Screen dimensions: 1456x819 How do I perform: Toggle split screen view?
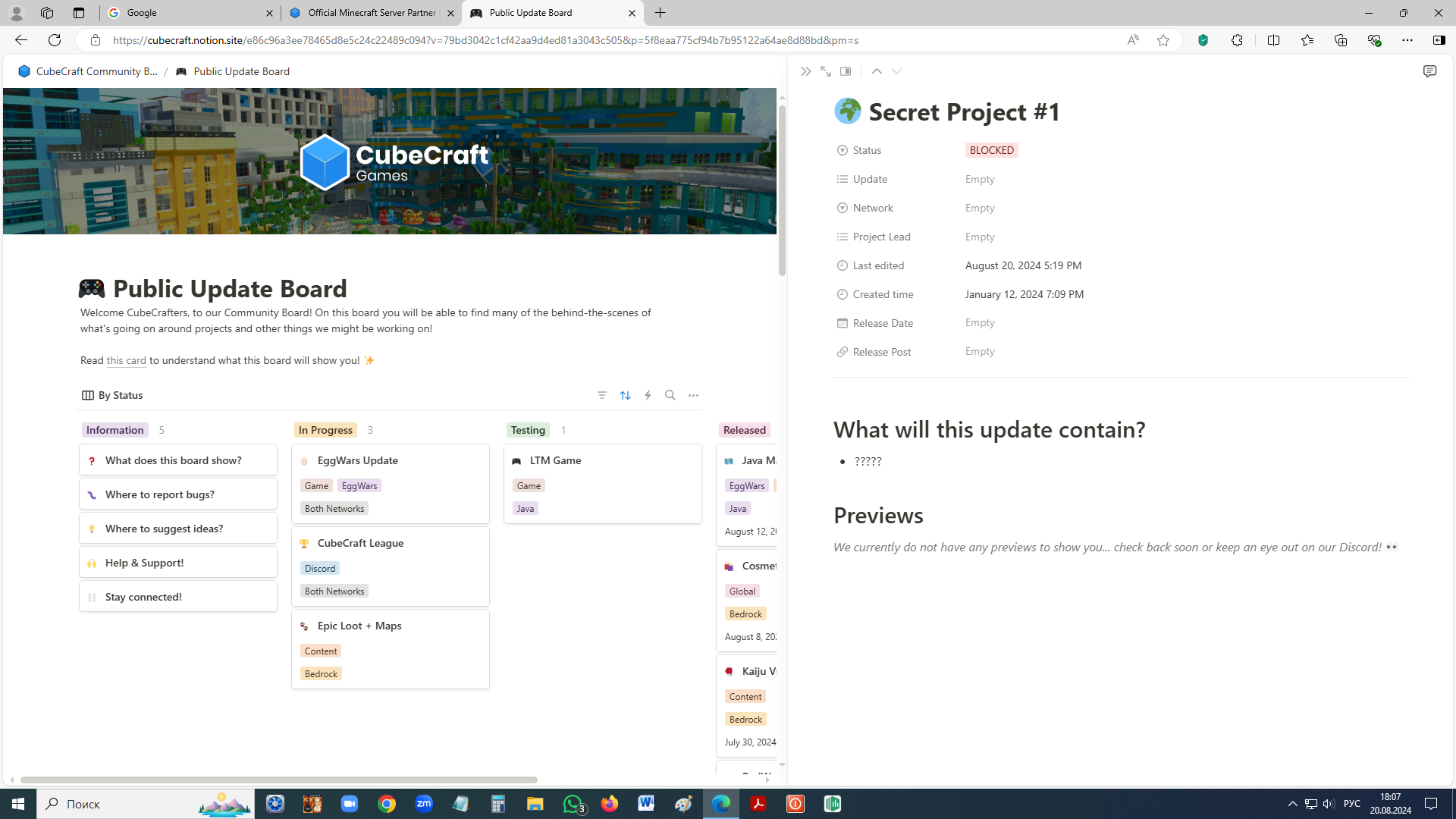1273,40
